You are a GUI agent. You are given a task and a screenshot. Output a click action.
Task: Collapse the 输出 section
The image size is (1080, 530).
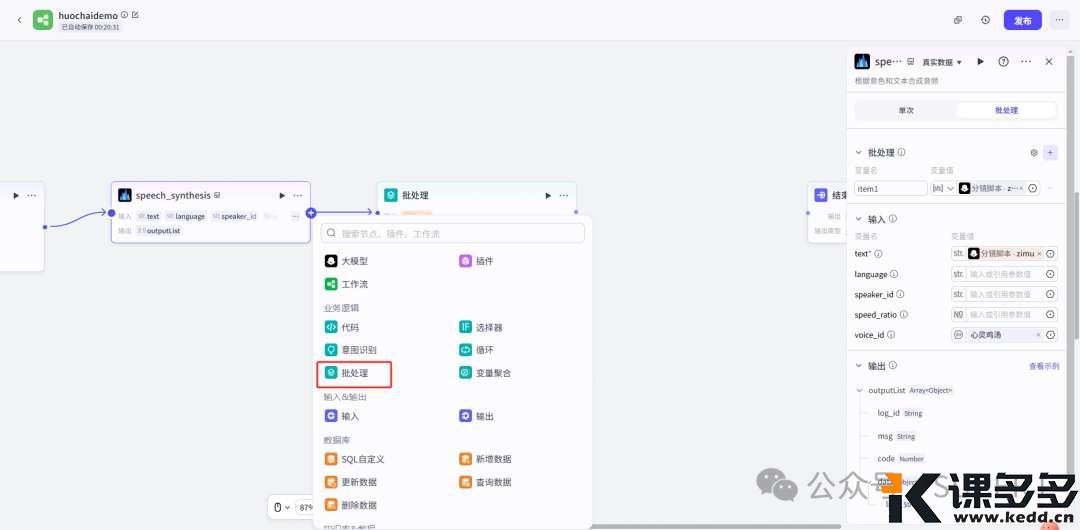858,366
